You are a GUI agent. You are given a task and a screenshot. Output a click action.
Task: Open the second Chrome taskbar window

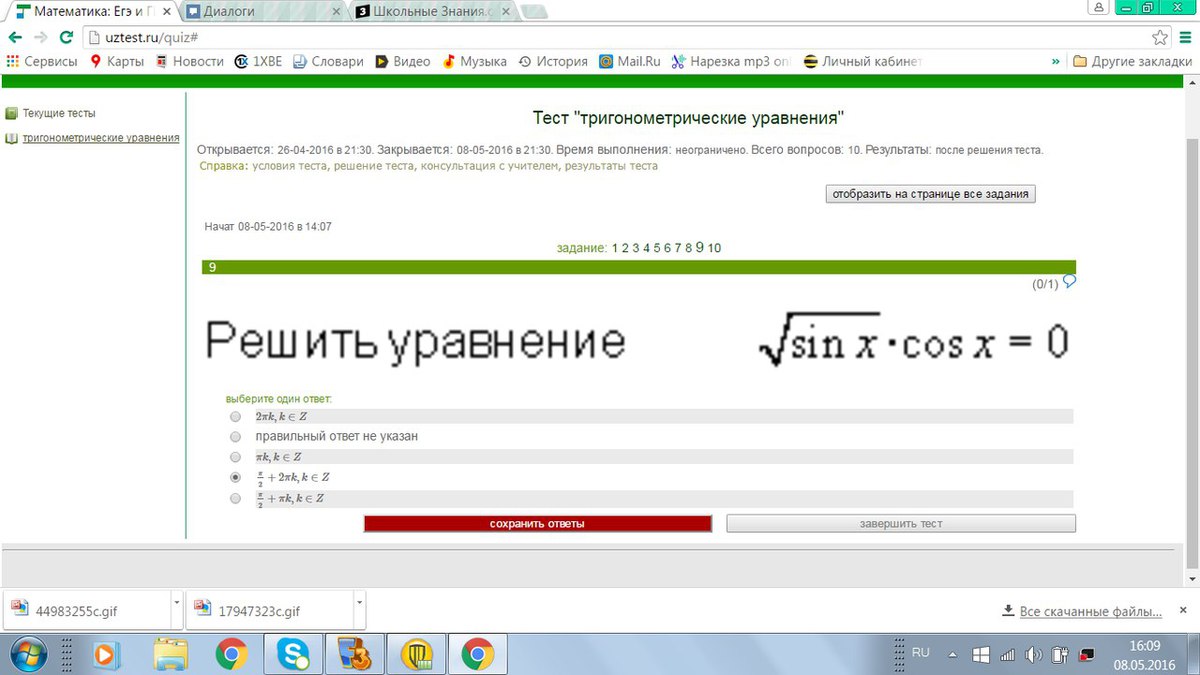click(478, 654)
